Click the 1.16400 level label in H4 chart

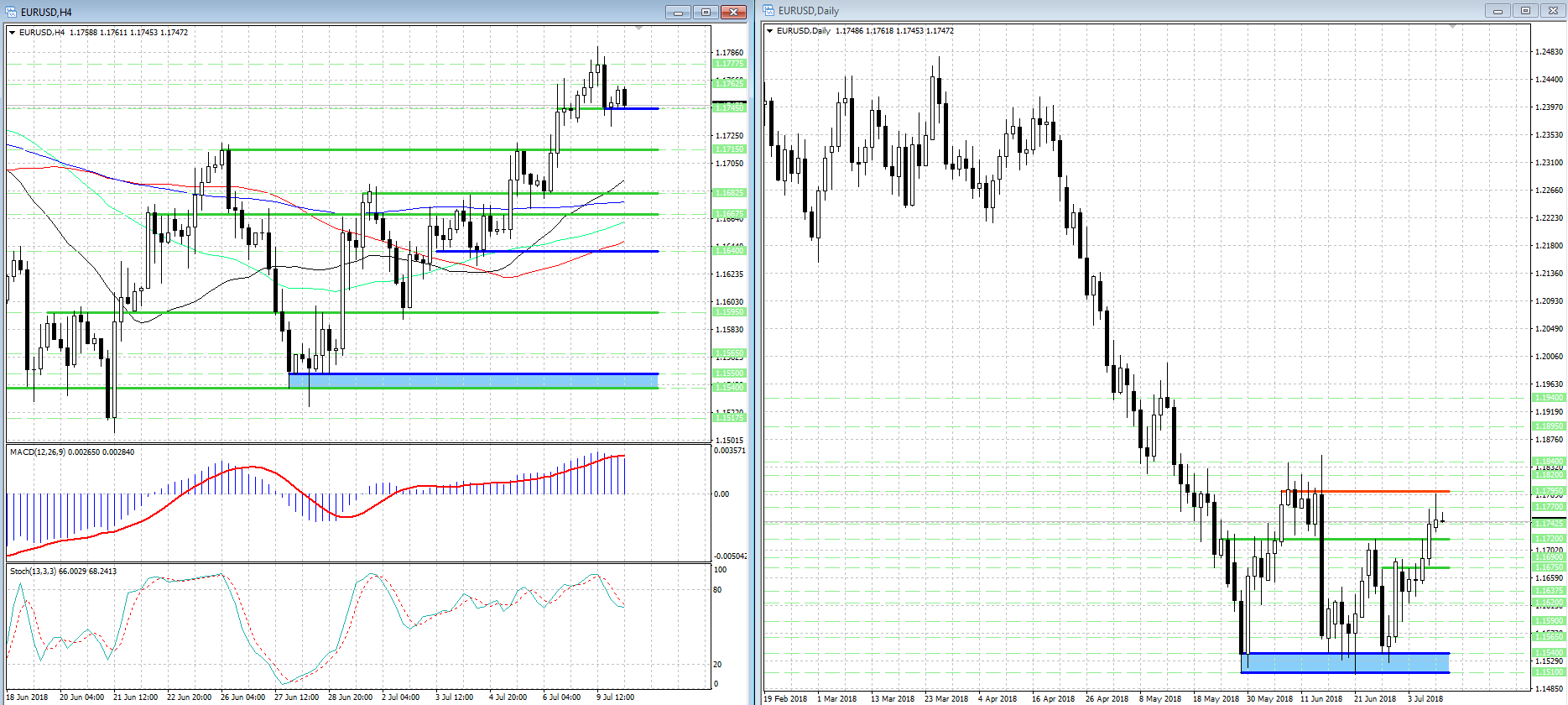(729, 251)
